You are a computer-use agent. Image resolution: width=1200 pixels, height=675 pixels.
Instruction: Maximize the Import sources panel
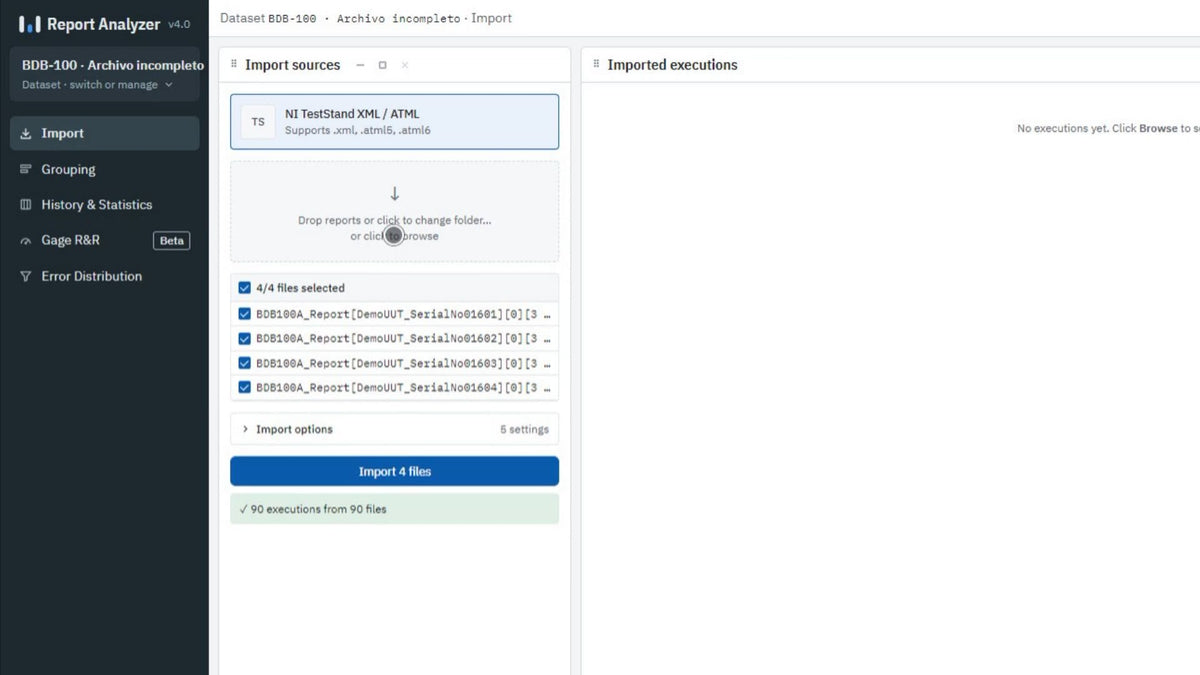tap(382, 65)
